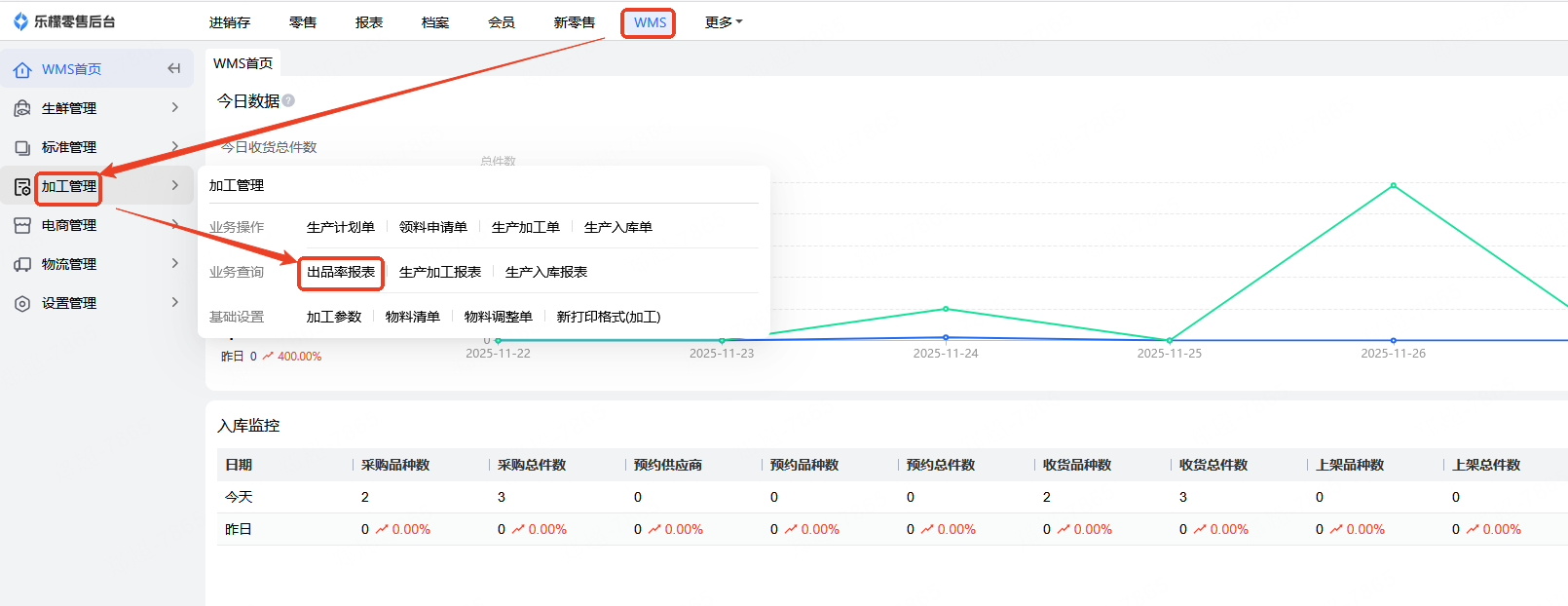The image size is (1568, 606).
Task: Open 生产加工单 in 加工管理 menu
Action: (526, 227)
